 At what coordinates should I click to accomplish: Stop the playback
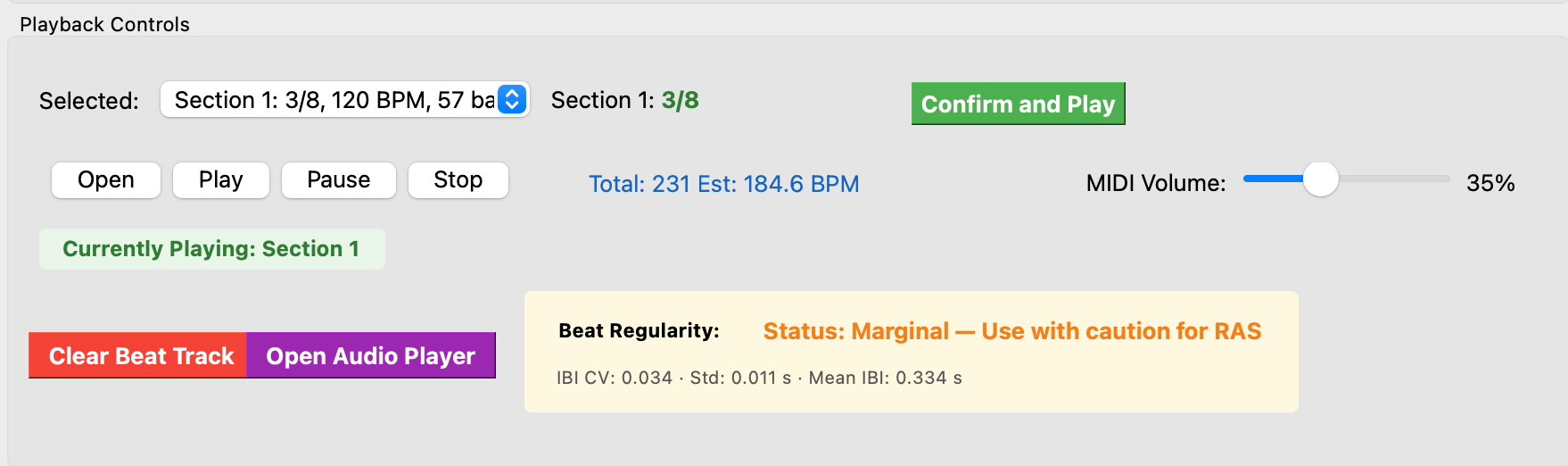(x=458, y=180)
